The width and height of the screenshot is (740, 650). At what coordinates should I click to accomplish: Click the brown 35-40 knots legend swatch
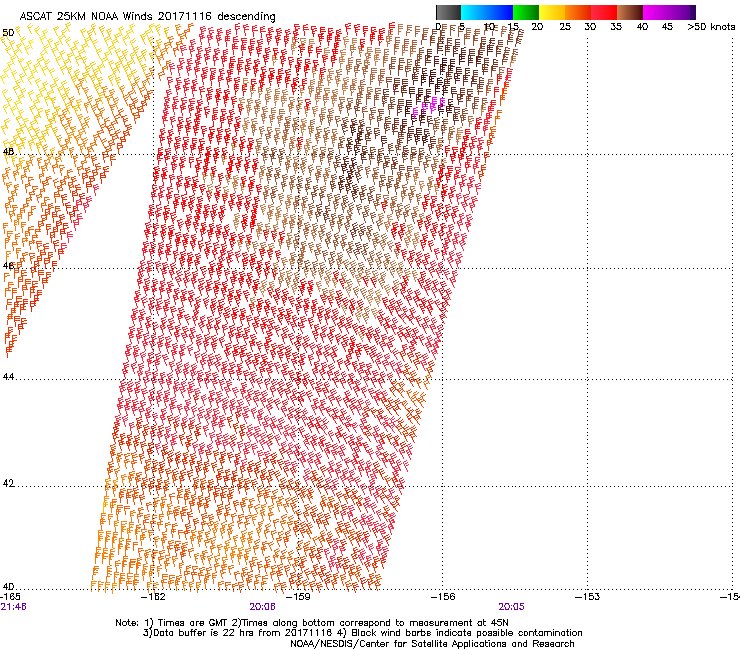[630, 12]
